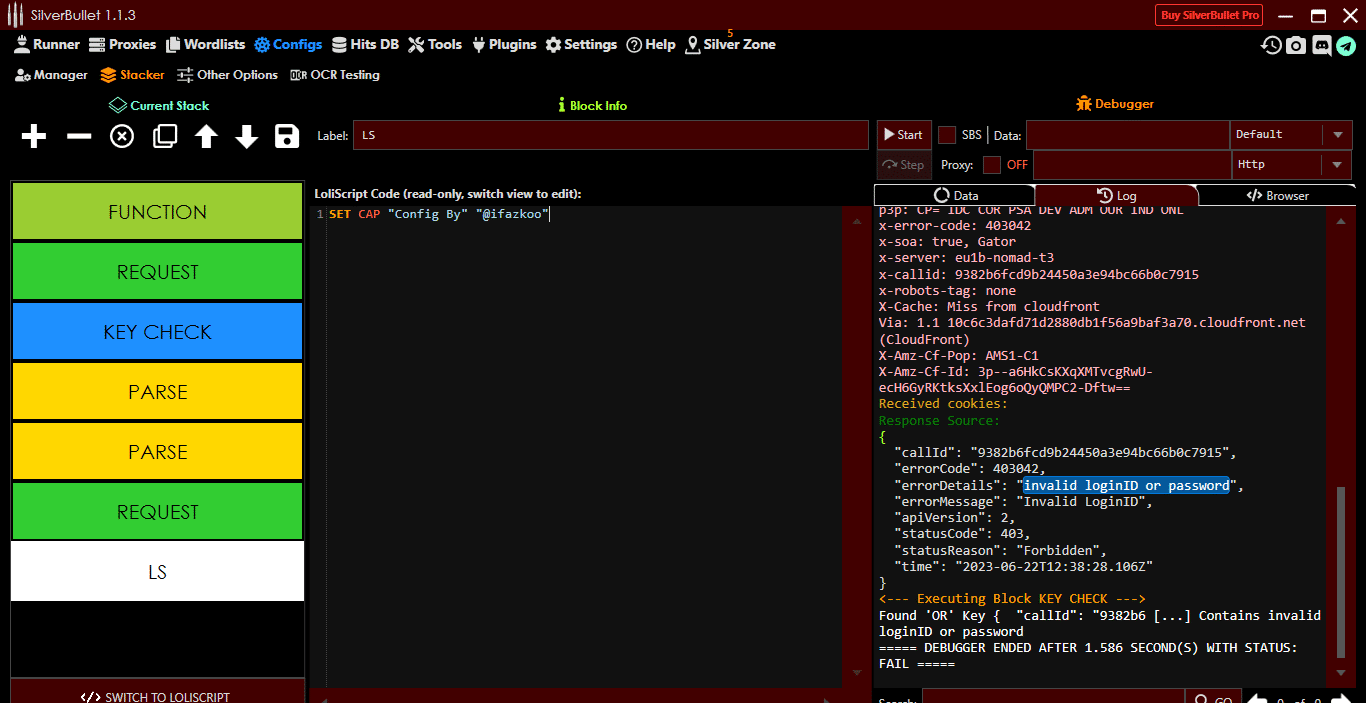Switch to the Browser tab in the Debugger
The image size is (1366, 703).
(1277, 195)
